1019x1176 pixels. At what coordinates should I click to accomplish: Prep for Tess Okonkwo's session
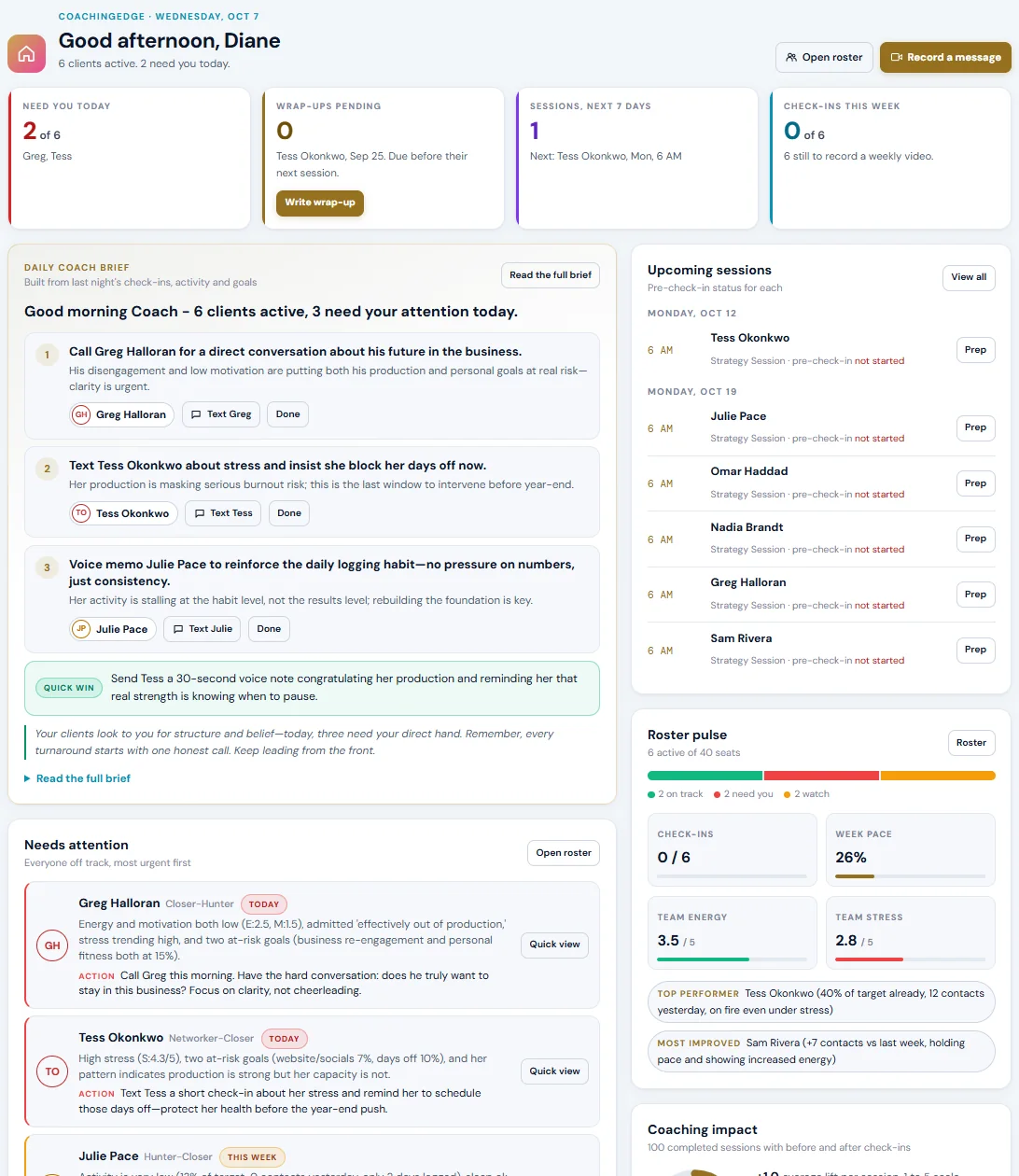coord(975,350)
